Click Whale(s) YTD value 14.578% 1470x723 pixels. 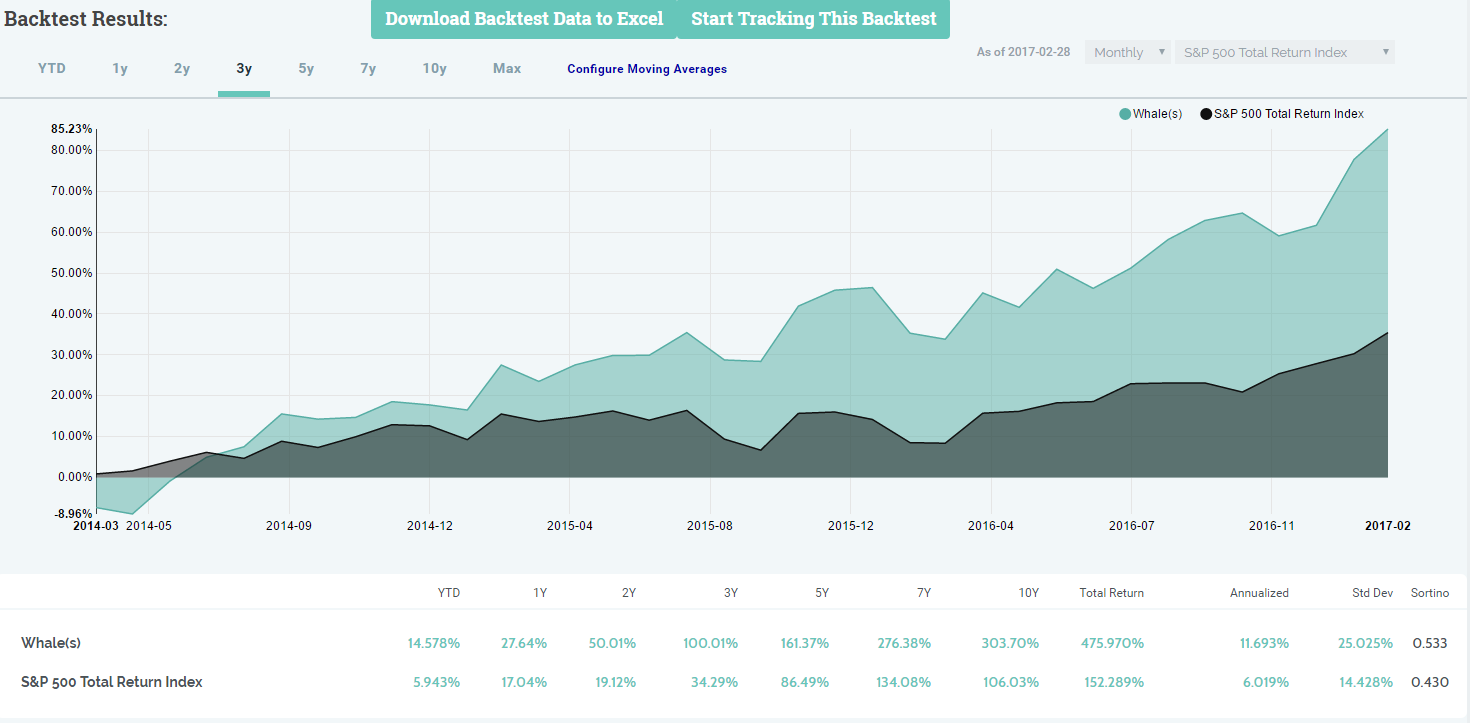[x=434, y=643]
